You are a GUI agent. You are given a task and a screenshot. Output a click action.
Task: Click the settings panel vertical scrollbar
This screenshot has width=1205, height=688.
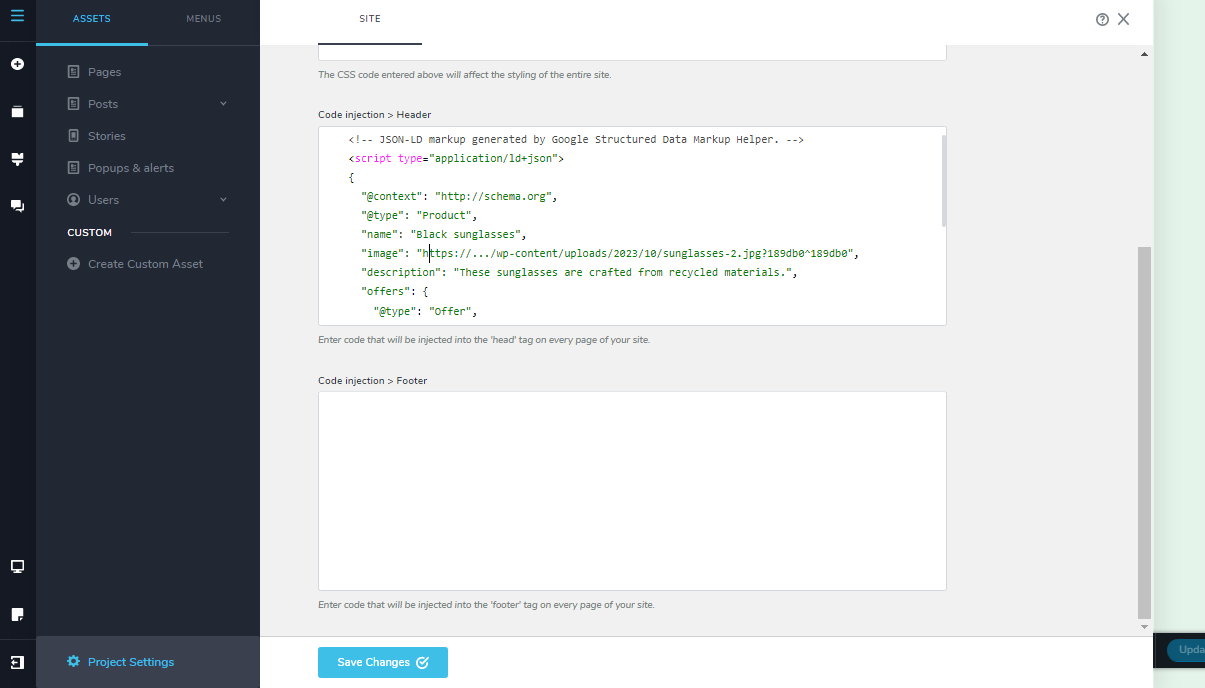click(1145, 433)
